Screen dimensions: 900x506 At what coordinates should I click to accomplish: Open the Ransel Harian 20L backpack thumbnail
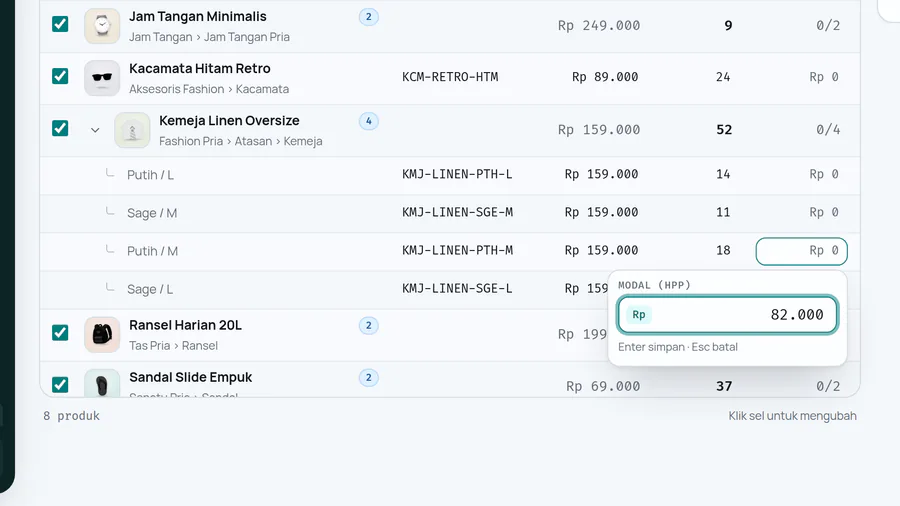tap(102, 334)
